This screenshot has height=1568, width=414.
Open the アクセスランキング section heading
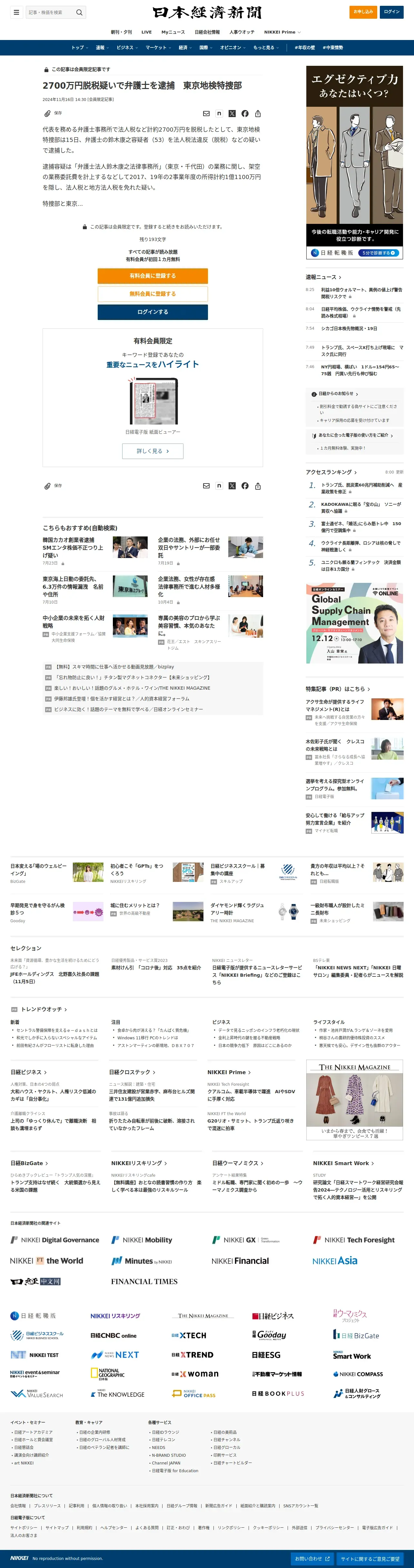click(x=331, y=472)
